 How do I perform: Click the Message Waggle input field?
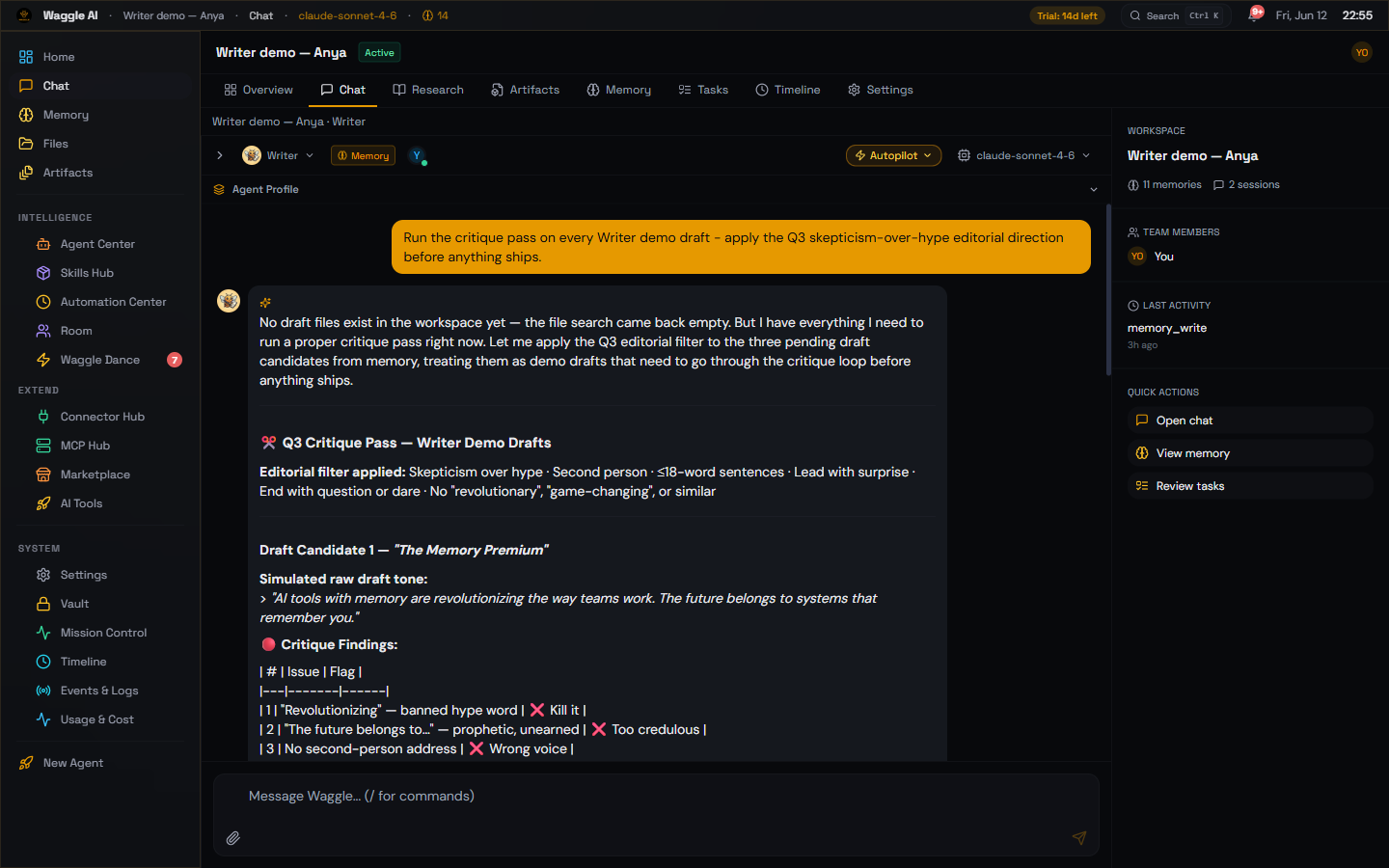pos(656,797)
